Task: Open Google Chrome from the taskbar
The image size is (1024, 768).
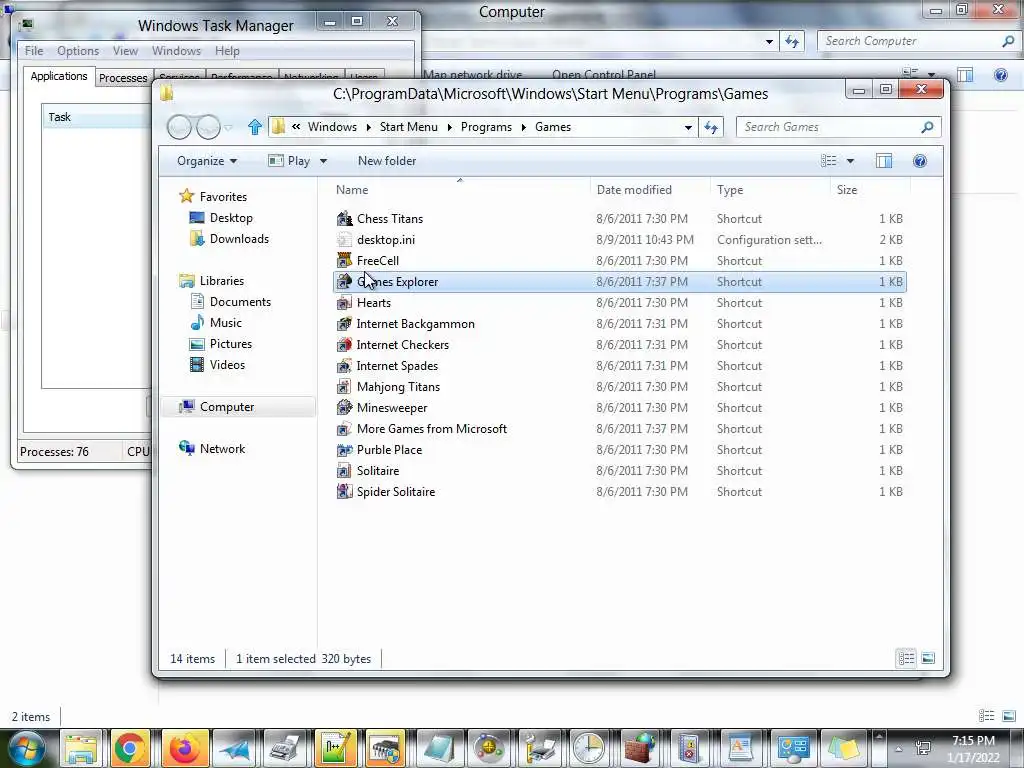Action: [130, 748]
